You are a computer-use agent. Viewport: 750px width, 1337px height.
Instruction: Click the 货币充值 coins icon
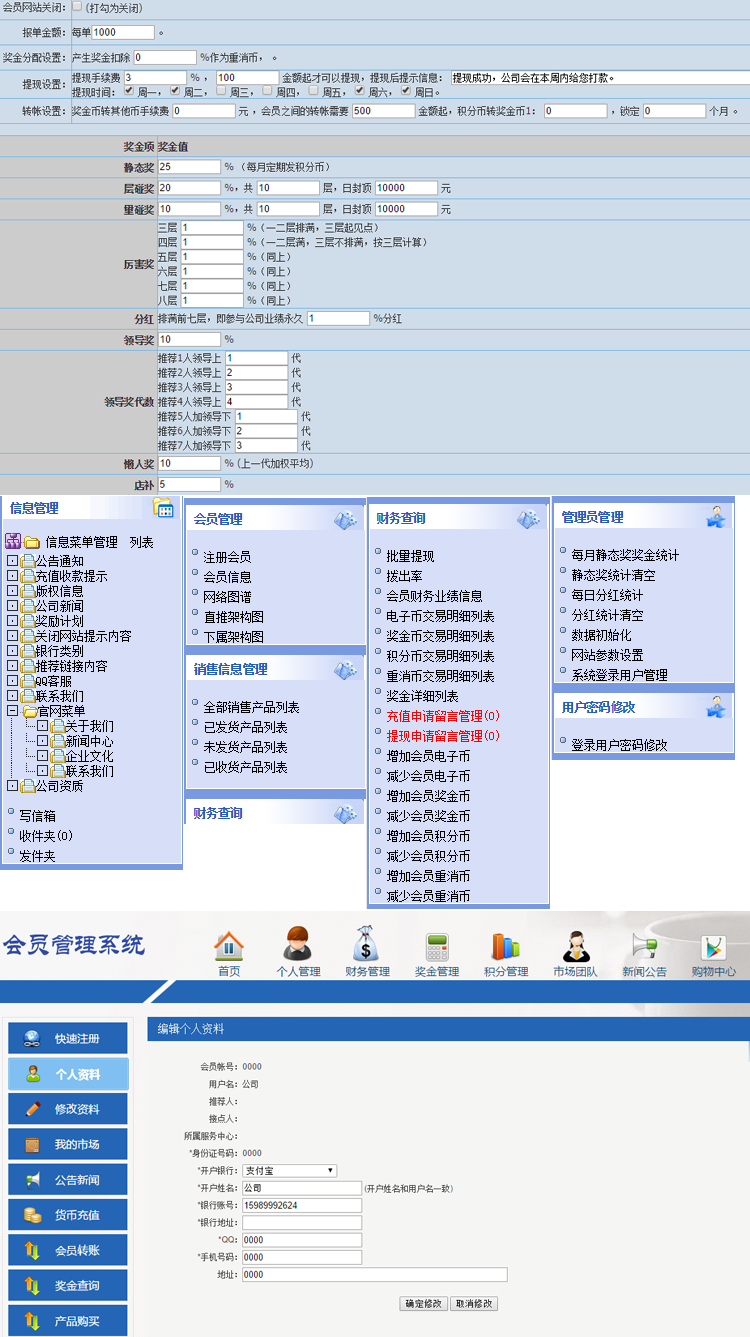(x=33, y=1214)
